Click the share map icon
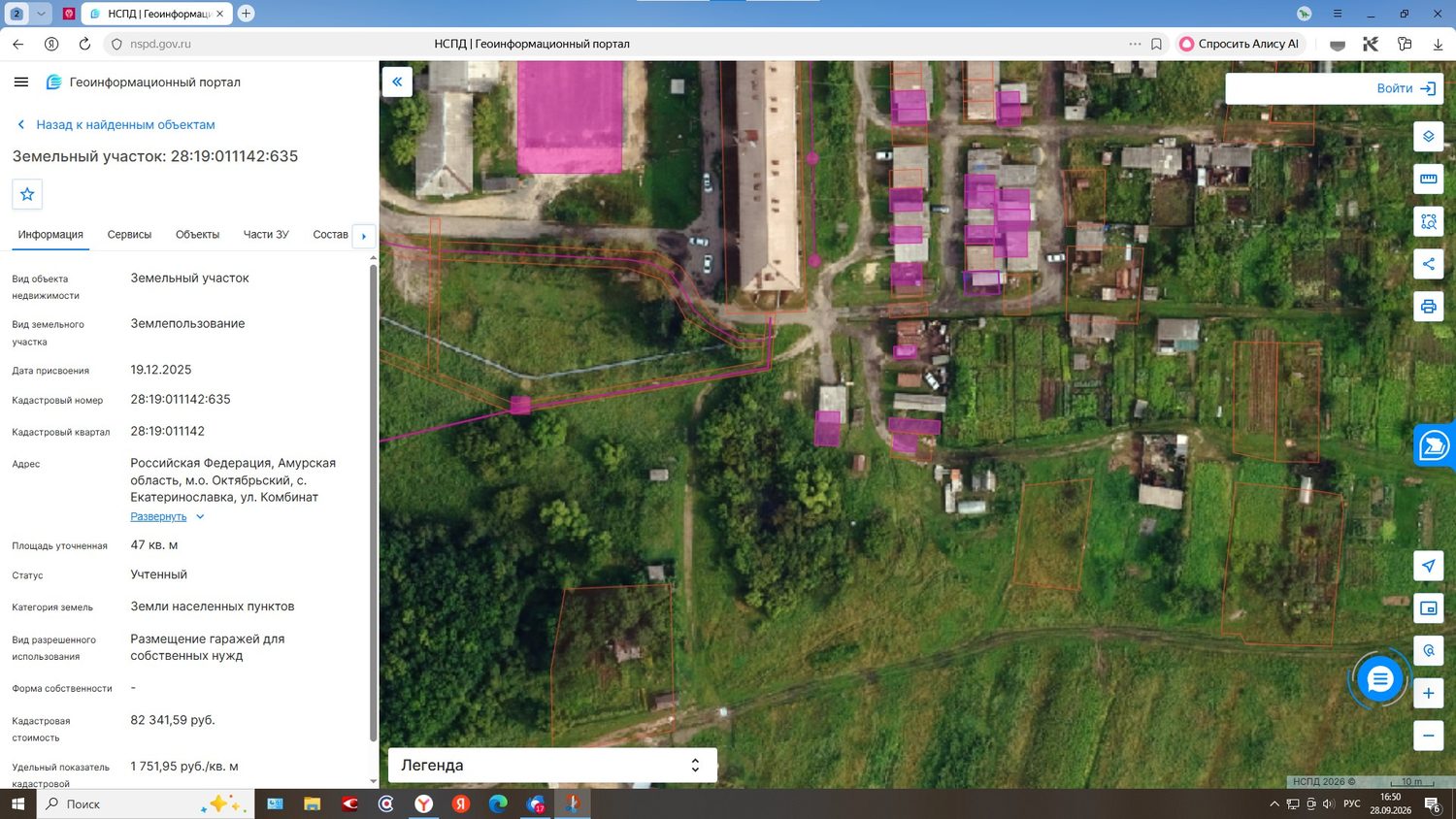Screen dimensions: 1456x819 pos(1428,264)
